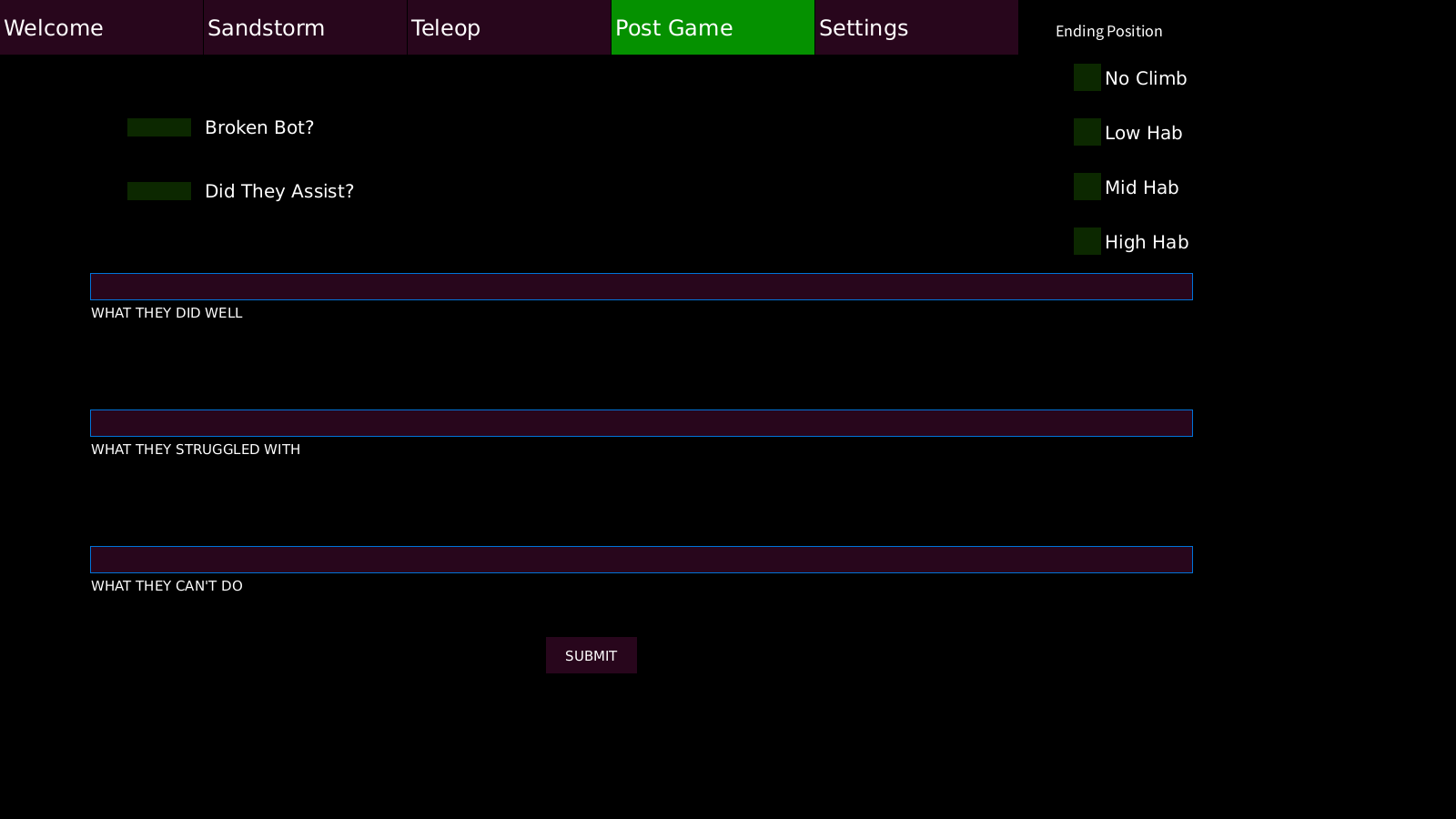Check the High Hab box
The image size is (1456, 819).
click(x=1087, y=242)
